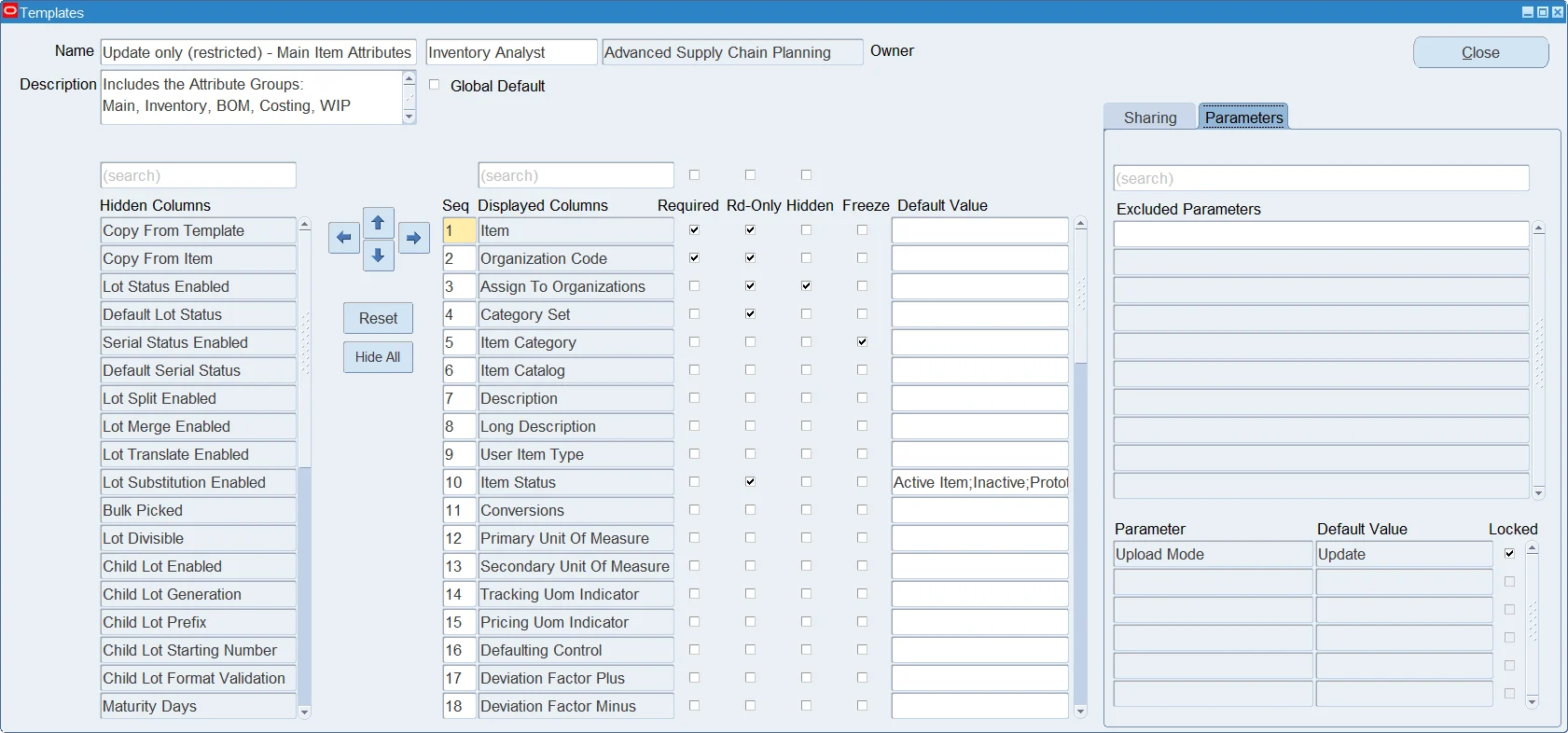
Task: Minimize the Templates window
Action: [x=1528, y=12]
